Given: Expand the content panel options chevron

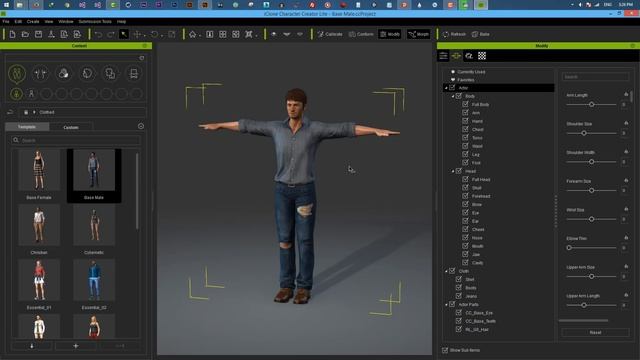Looking at the screenshot, I should click(141, 127).
